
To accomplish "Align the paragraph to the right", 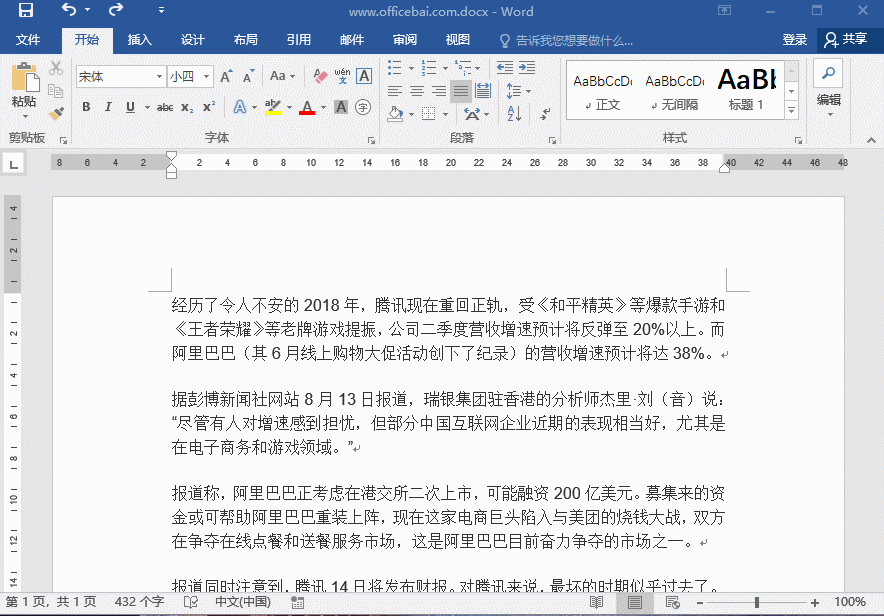I will (439, 91).
